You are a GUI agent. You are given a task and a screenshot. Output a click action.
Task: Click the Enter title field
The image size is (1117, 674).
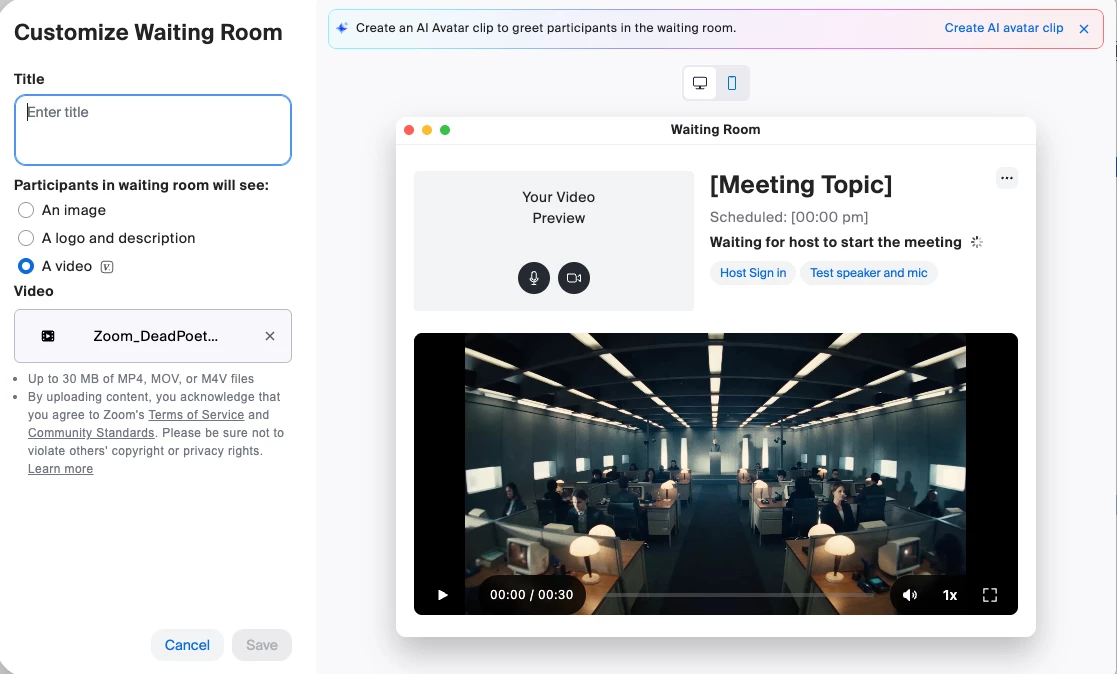pyautogui.click(x=152, y=130)
